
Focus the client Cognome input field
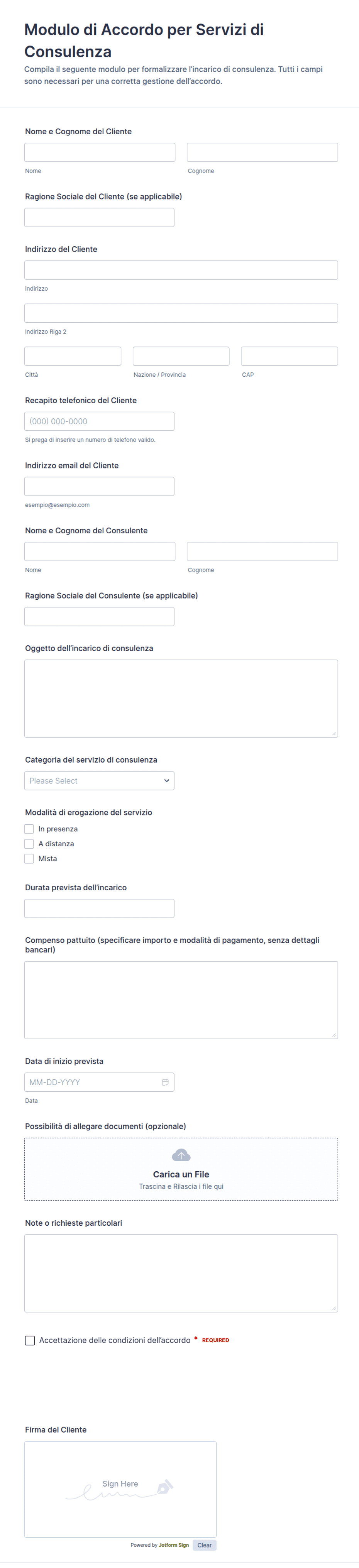coord(262,152)
